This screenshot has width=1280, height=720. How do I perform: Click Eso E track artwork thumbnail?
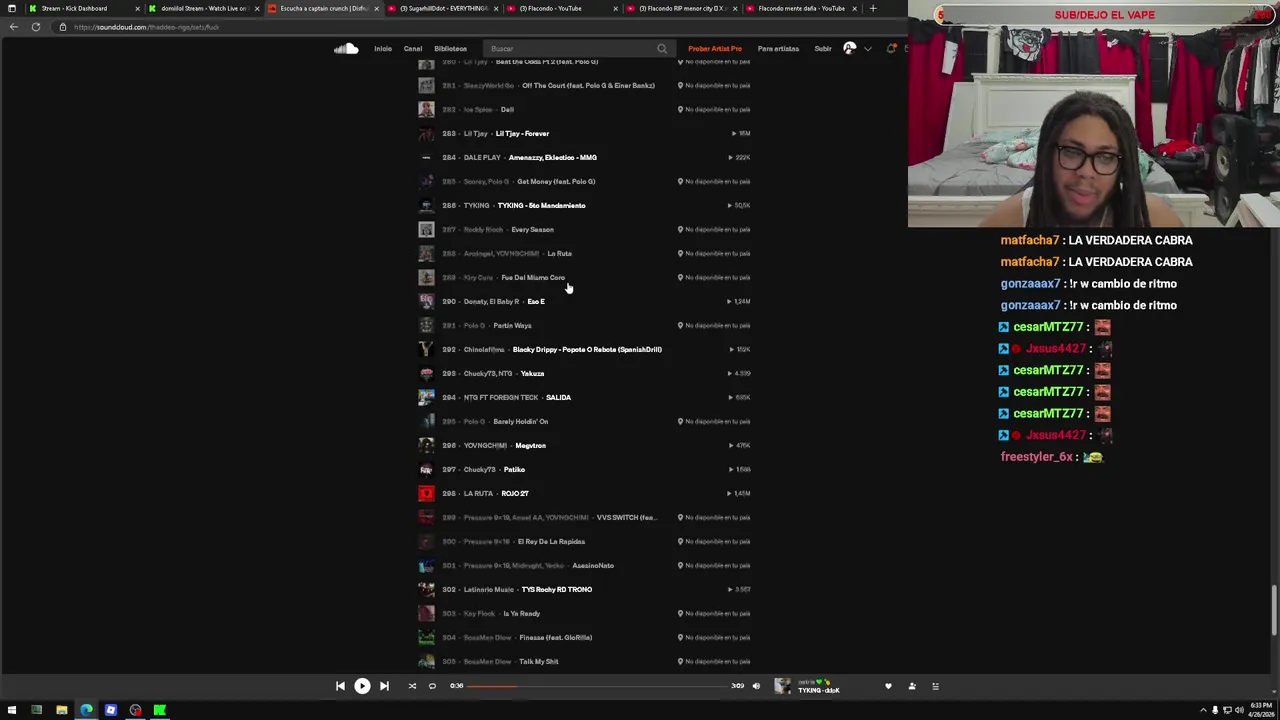click(x=426, y=301)
